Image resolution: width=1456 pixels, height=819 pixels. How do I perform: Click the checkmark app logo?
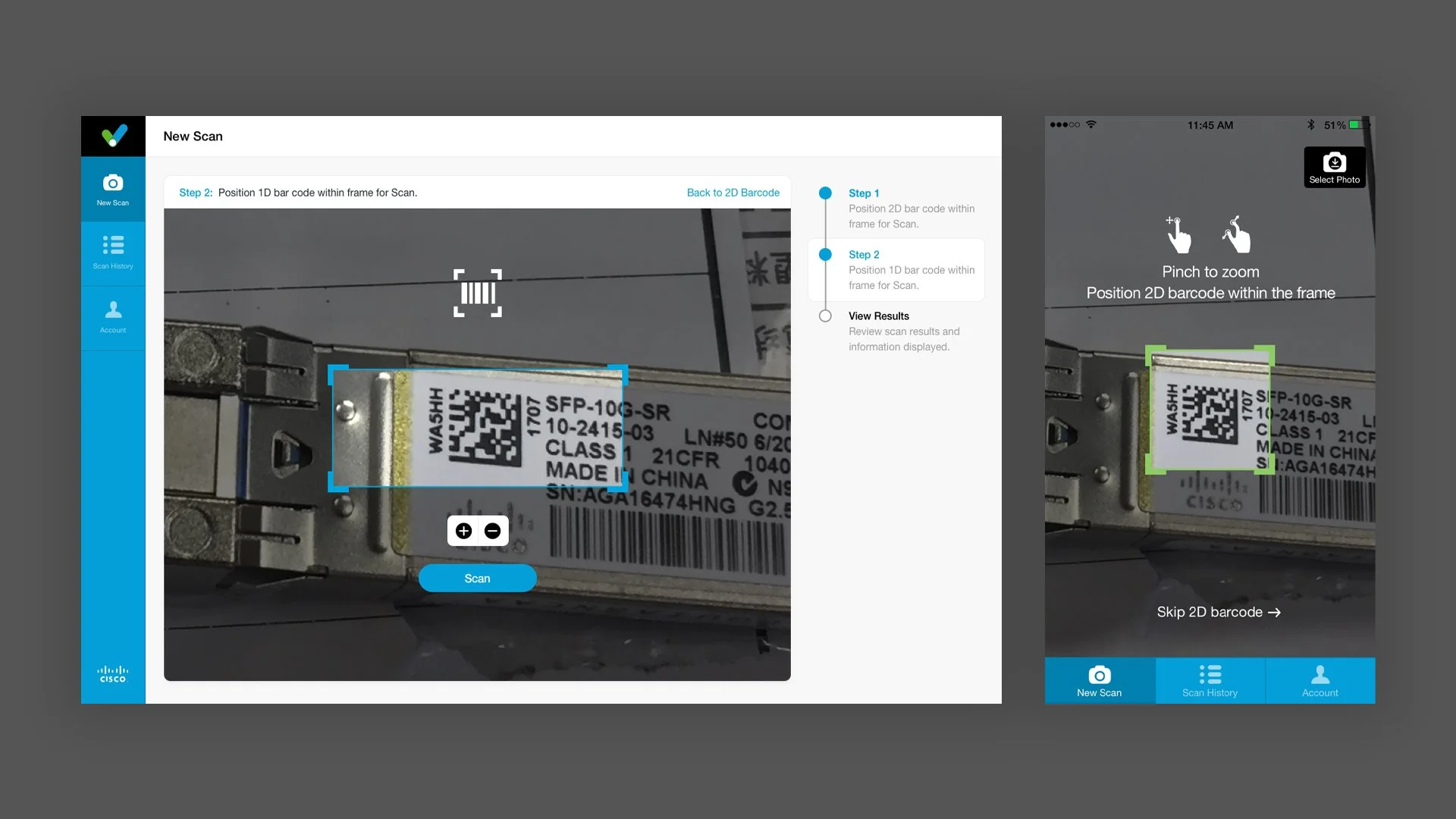click(114, 136)
